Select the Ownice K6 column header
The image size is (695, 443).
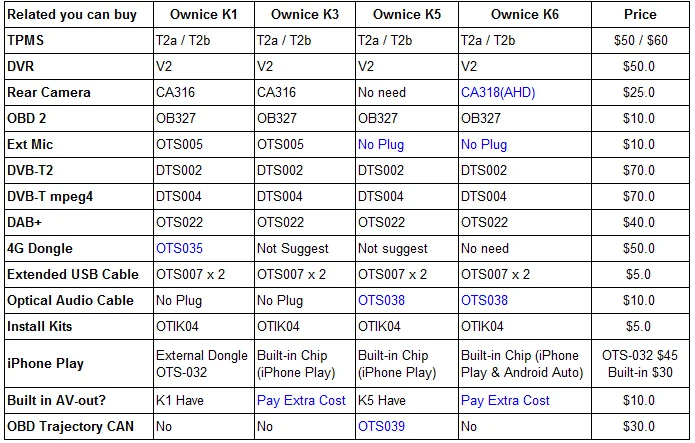tap(525, 15)
